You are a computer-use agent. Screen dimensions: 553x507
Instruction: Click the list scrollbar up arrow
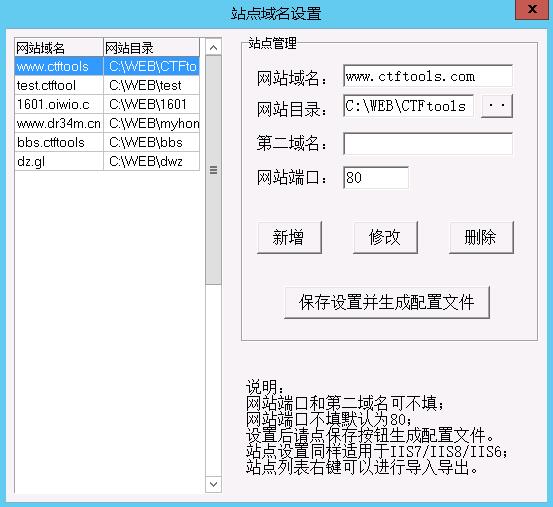(x=213, y=47)
